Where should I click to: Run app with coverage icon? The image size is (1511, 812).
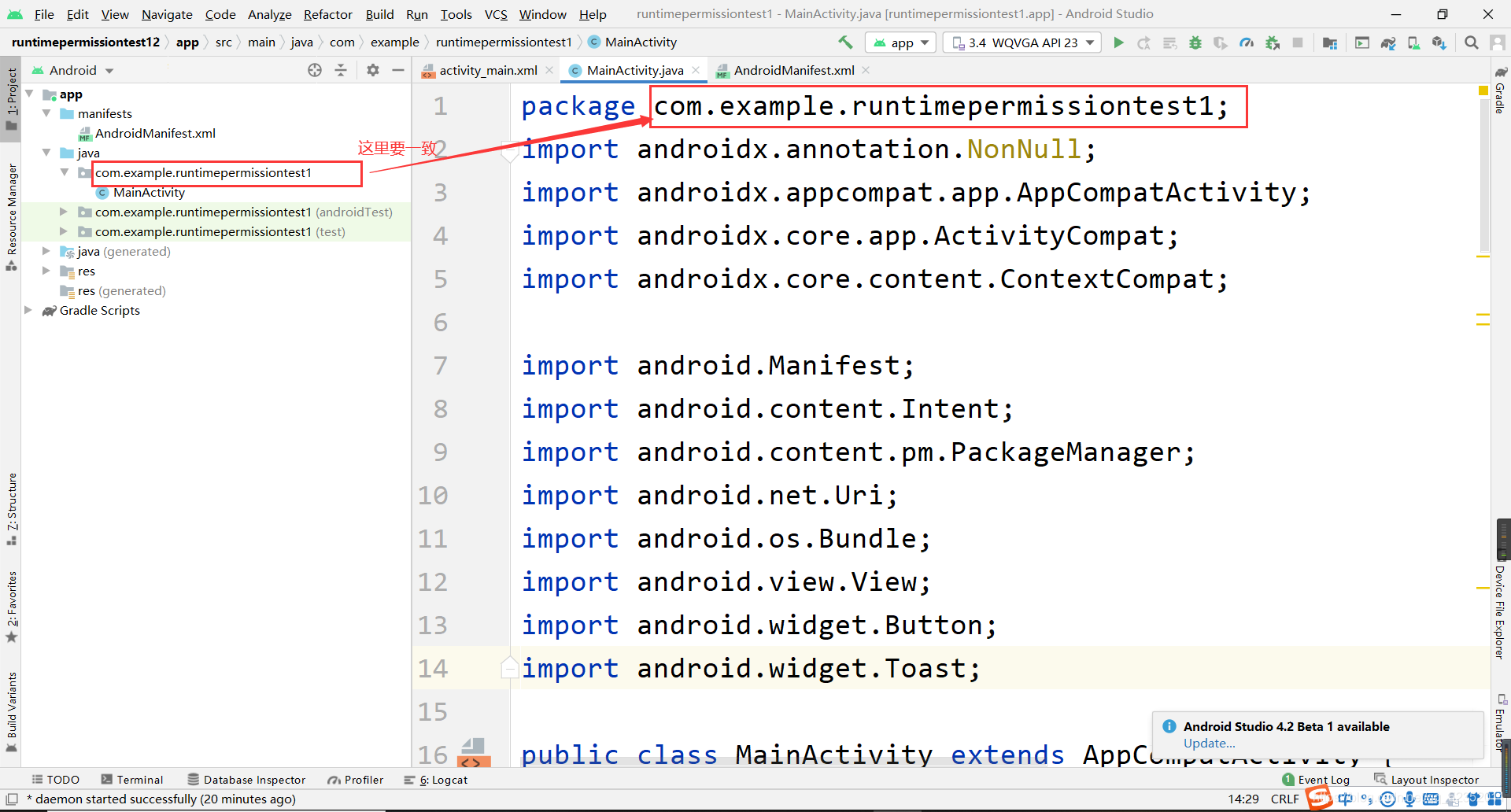click(x=1220, y=42)
